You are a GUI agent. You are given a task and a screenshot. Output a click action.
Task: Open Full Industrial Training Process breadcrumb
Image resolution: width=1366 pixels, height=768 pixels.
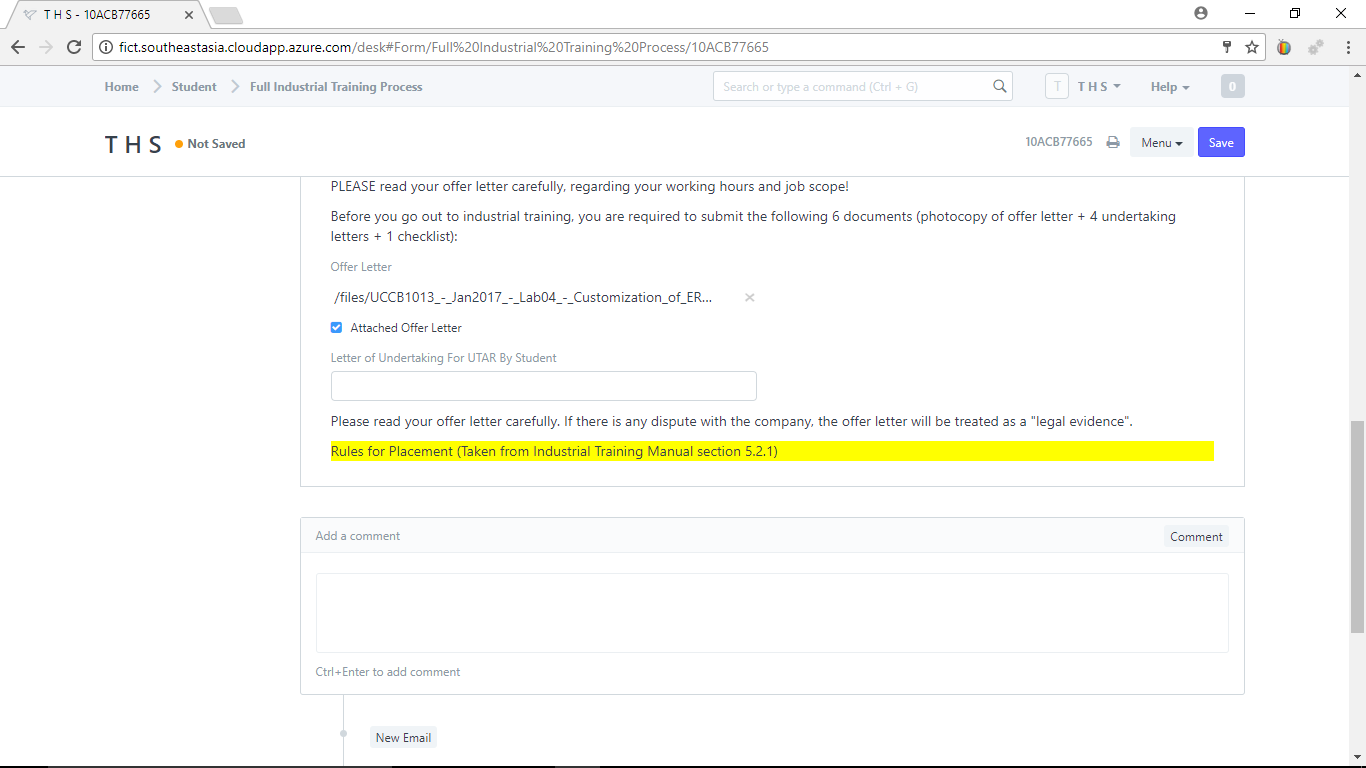click(x=336, y=87)
